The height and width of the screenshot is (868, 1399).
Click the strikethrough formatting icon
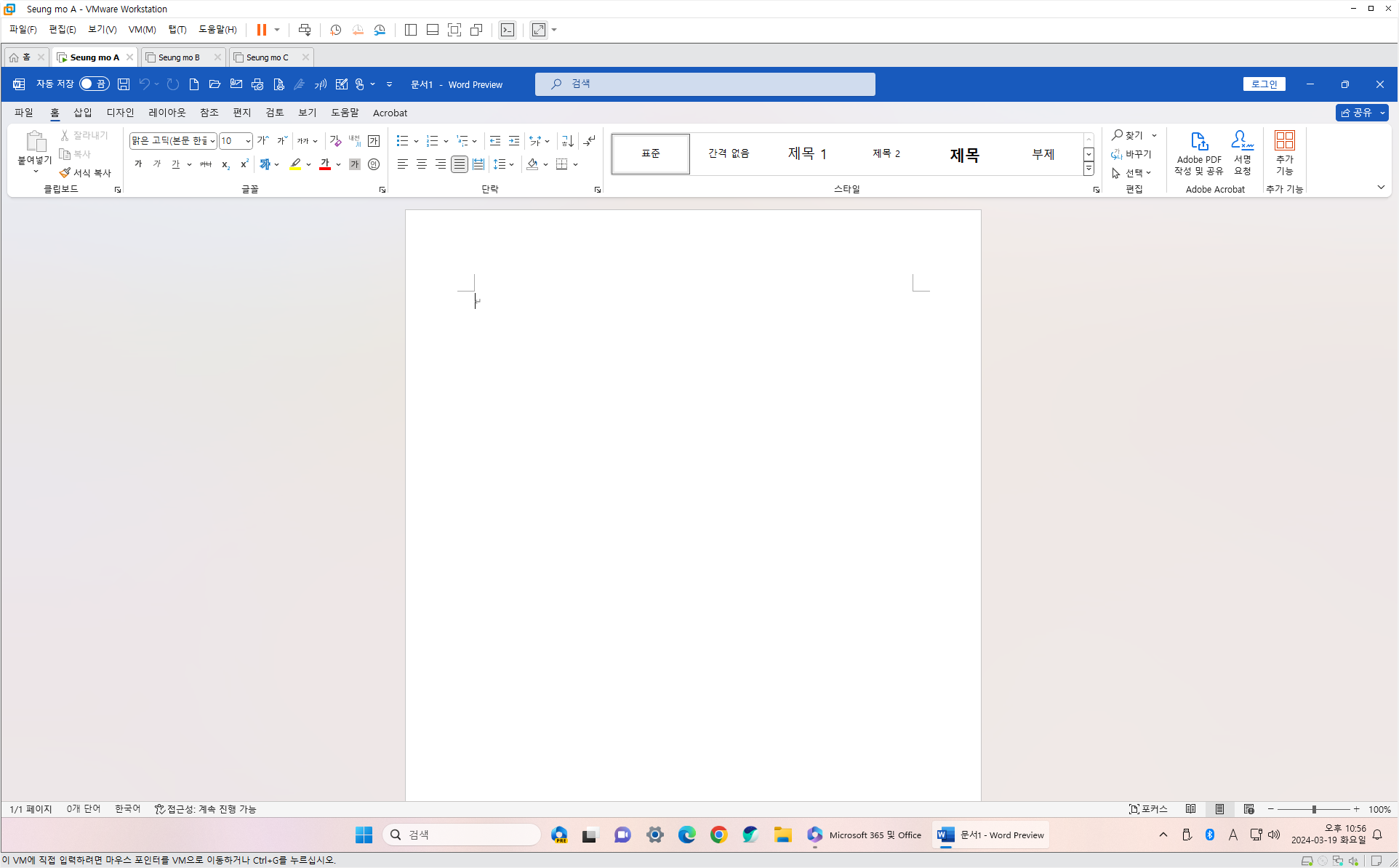[x=206, y=164]
